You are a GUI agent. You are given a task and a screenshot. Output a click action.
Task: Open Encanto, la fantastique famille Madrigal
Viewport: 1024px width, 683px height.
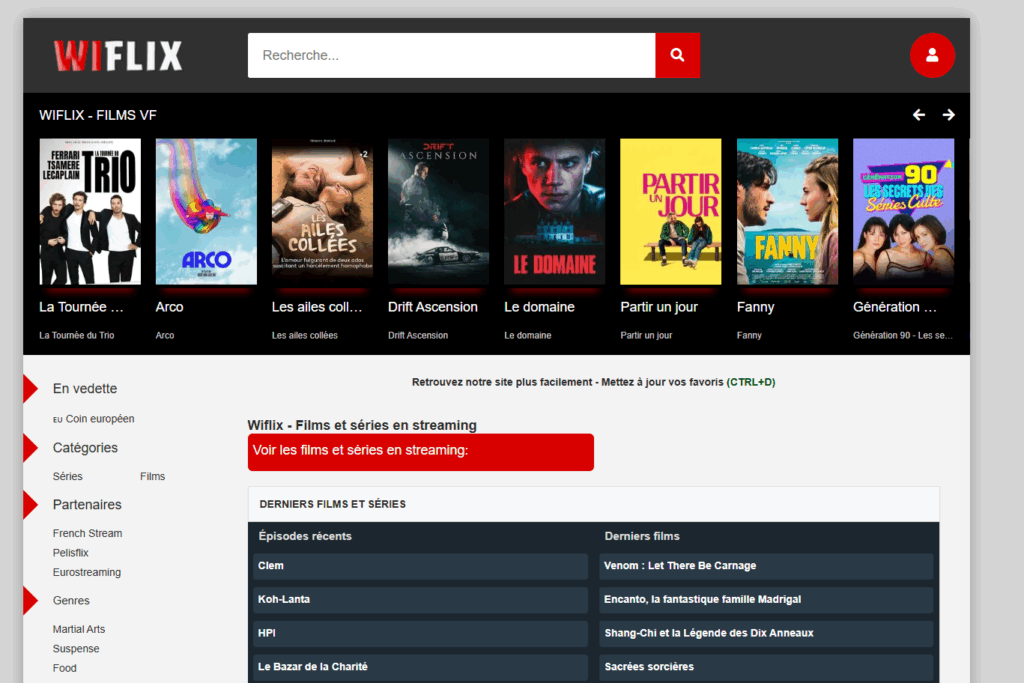click(x=766, y=599)
